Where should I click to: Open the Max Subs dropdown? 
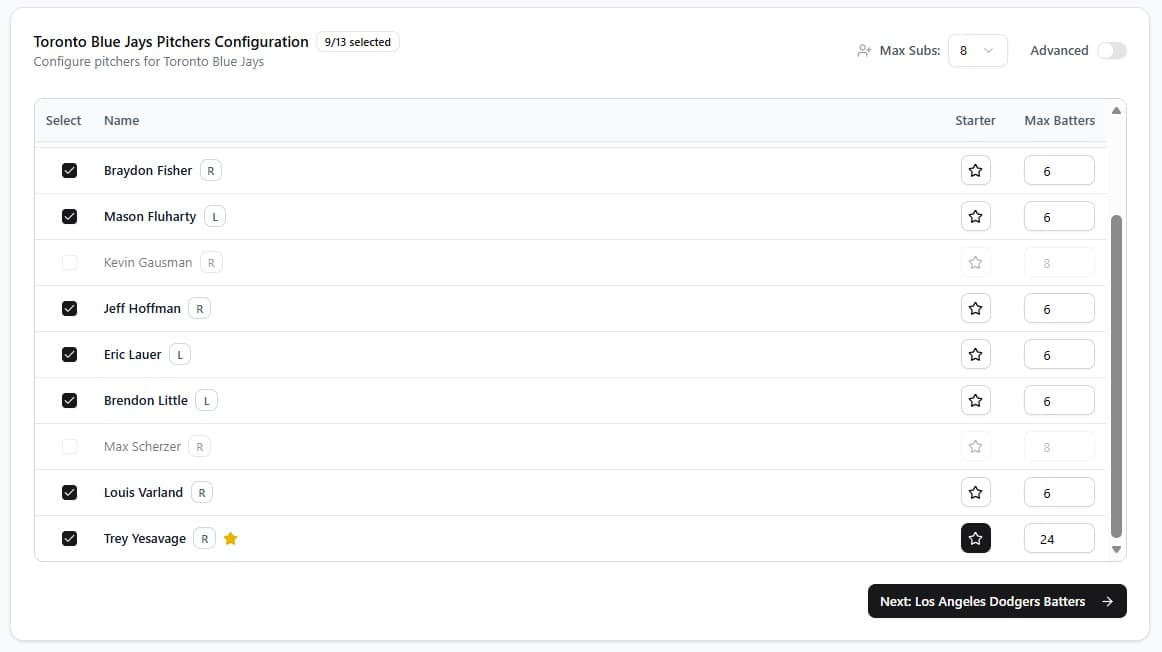point(976,51)
